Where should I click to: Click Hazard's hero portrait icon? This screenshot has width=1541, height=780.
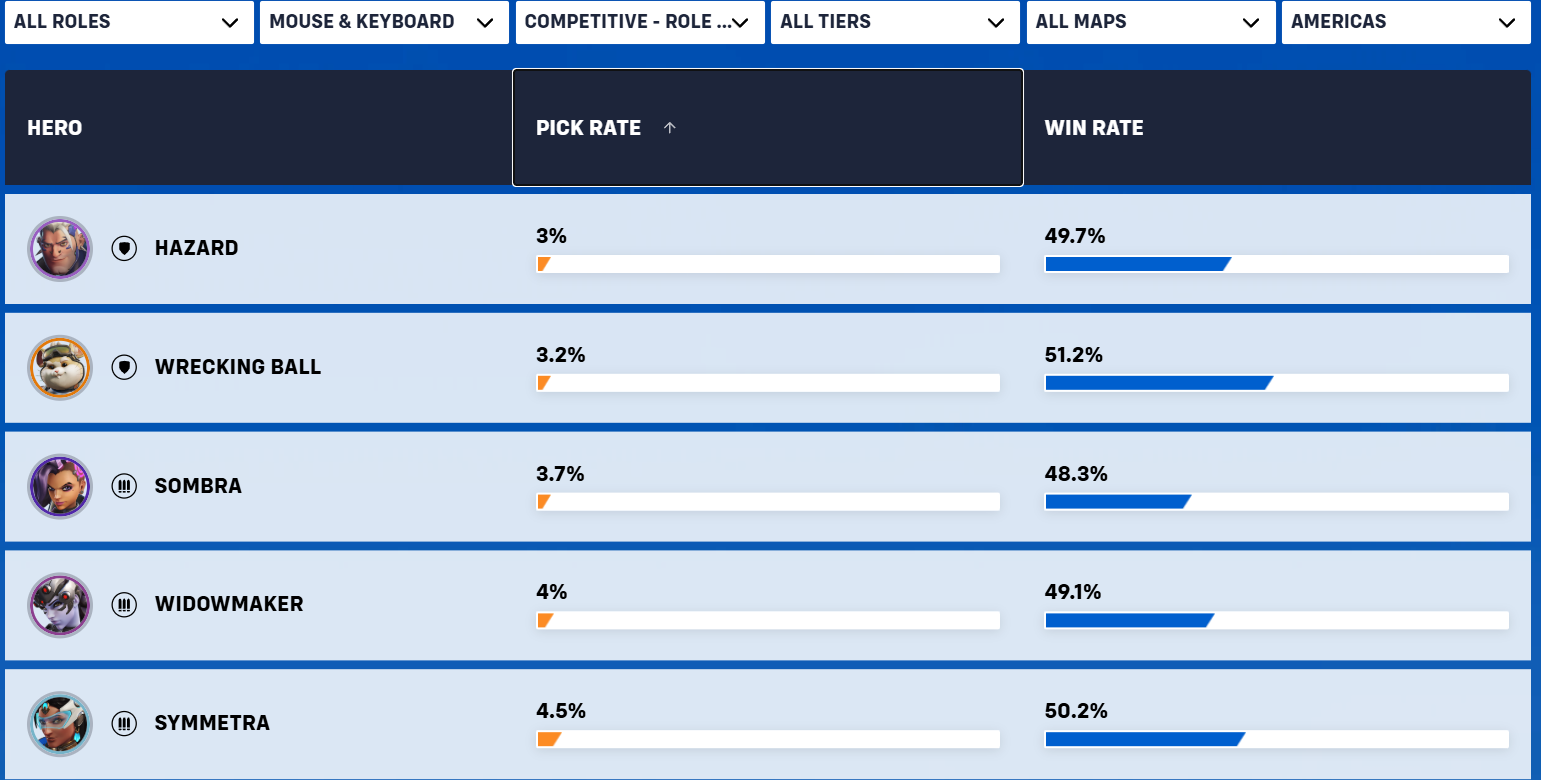point(60,249)
